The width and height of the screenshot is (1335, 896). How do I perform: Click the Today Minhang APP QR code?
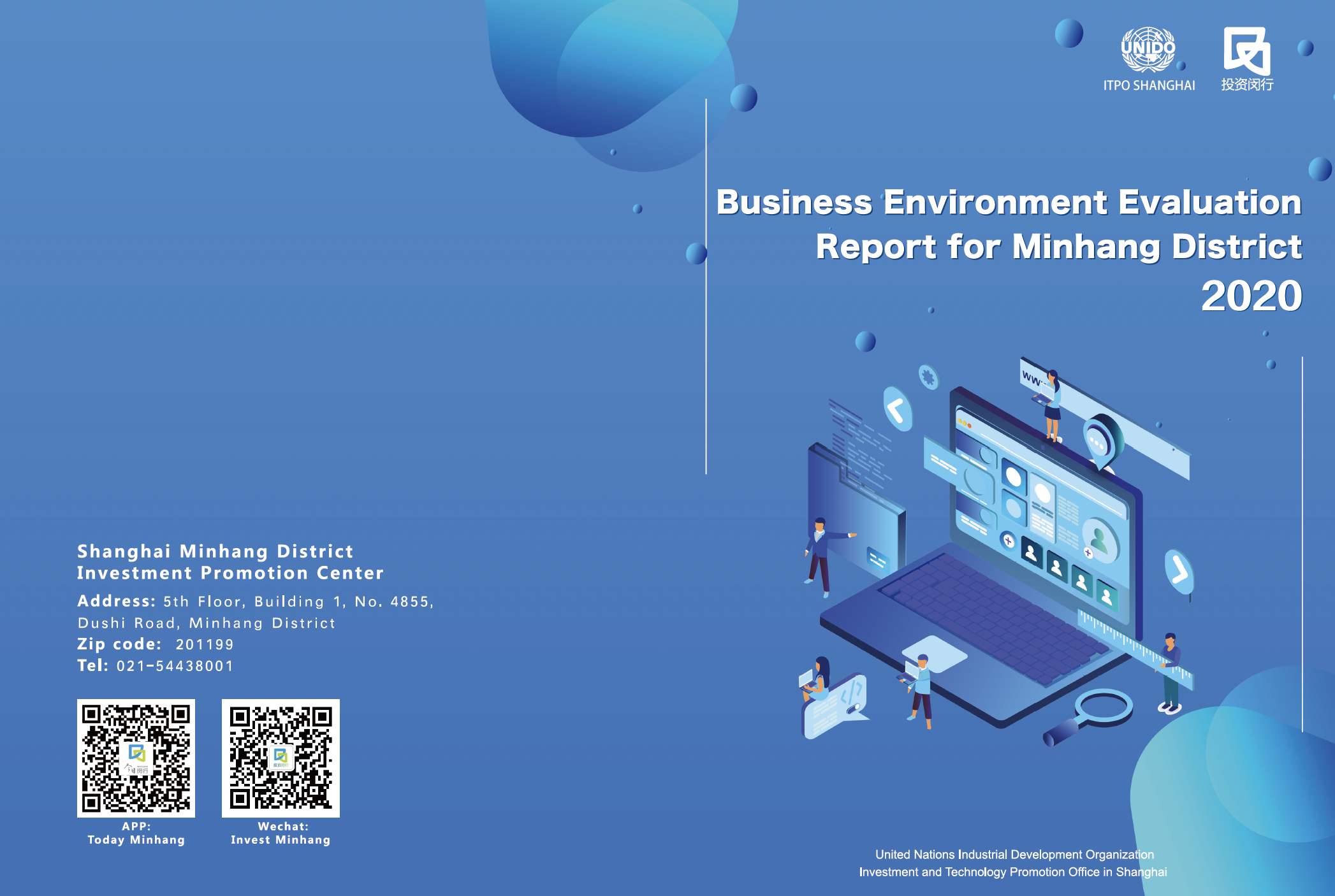coord(136,758)
